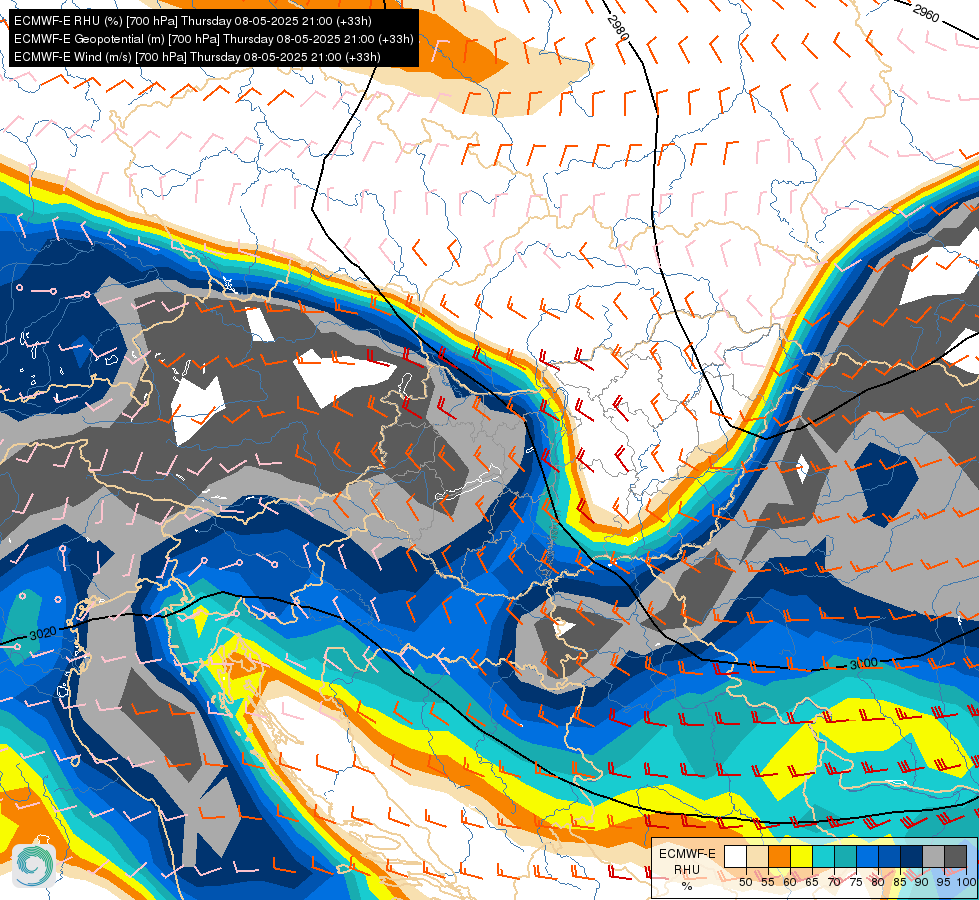Select the Geopotential 700 hPa header line
Image resolution: width=979 pixels, height=900 pixels.
click(x=214, y=39)
